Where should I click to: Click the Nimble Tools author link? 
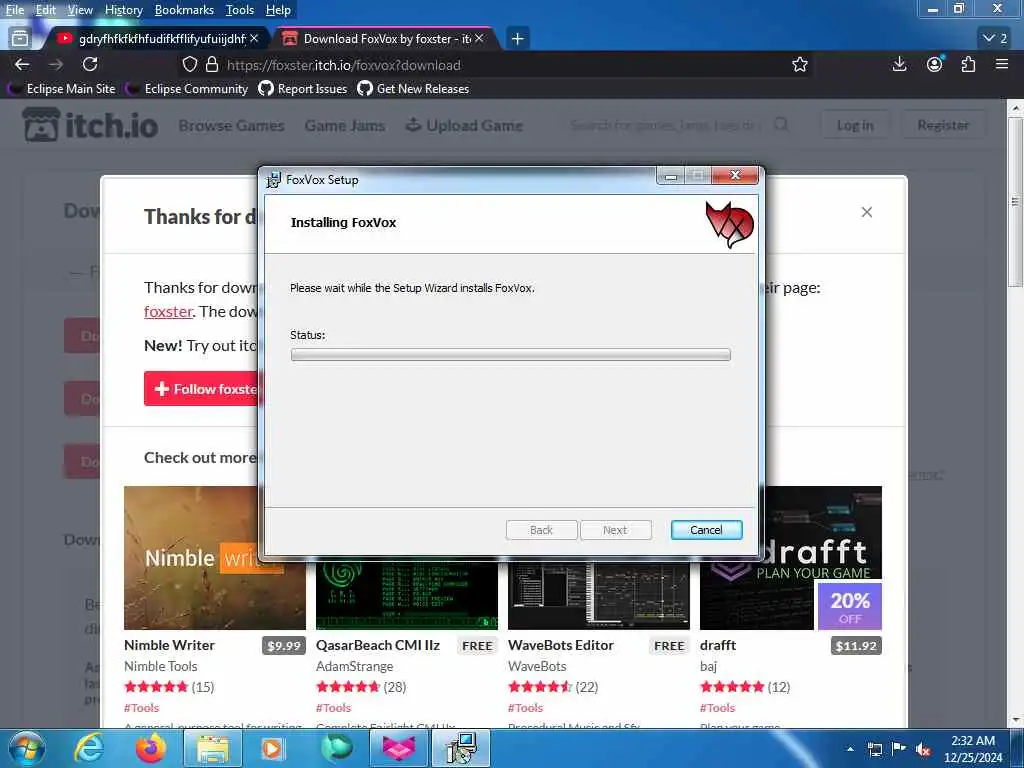tap(161, 666)
